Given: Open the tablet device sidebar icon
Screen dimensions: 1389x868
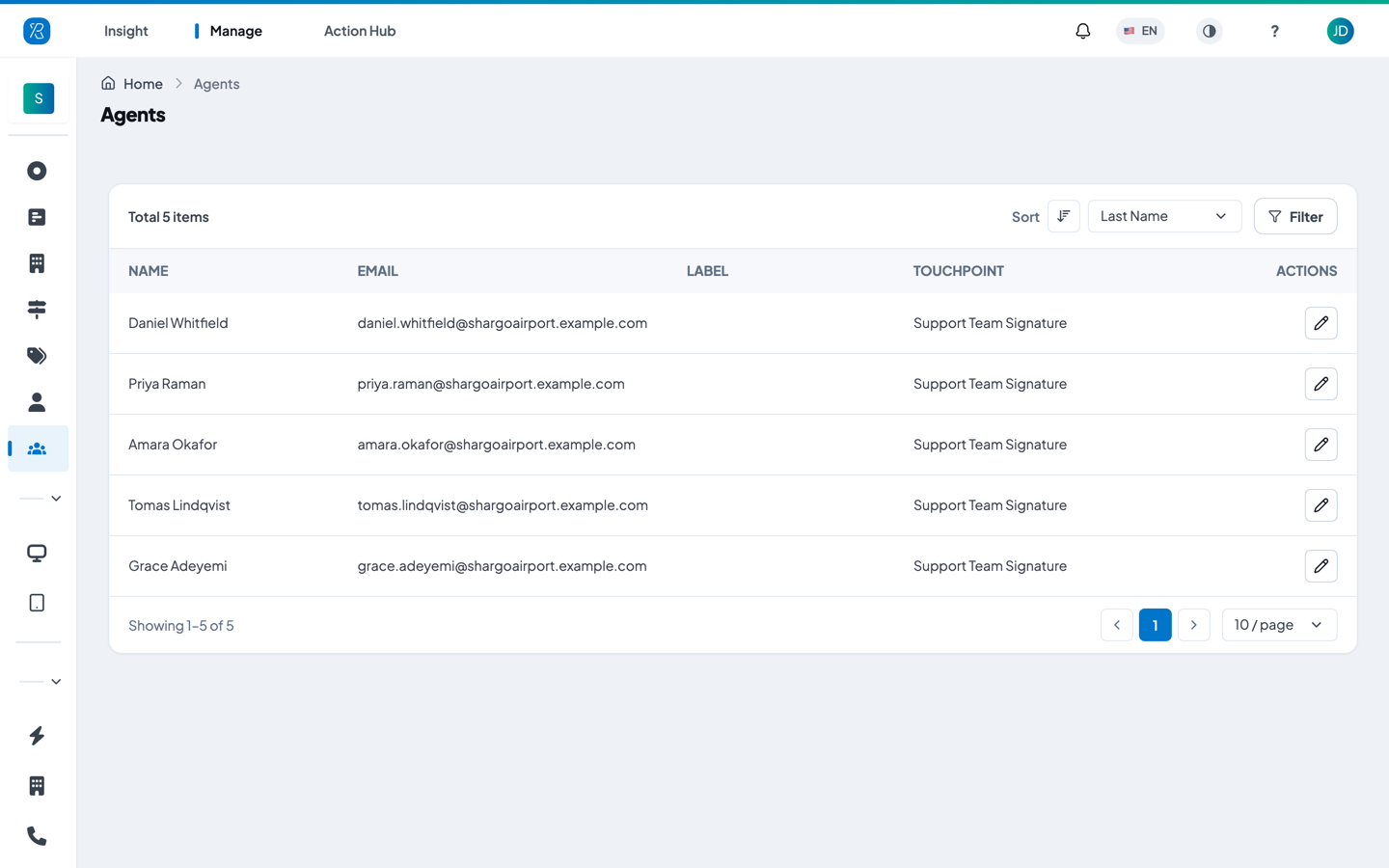Looking at the screenshot, I should click(37, 603).
